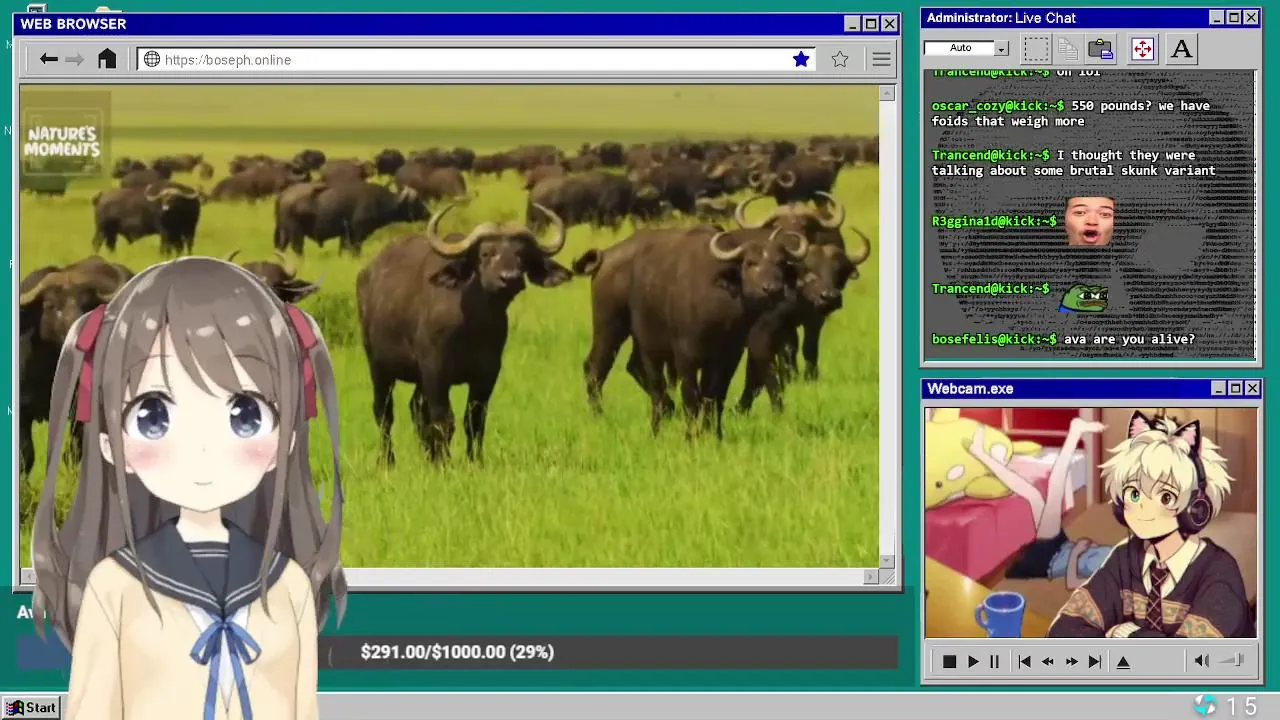Click the system tray swirl icon
Screen dimensions: 1280x720
(1206, 706)
